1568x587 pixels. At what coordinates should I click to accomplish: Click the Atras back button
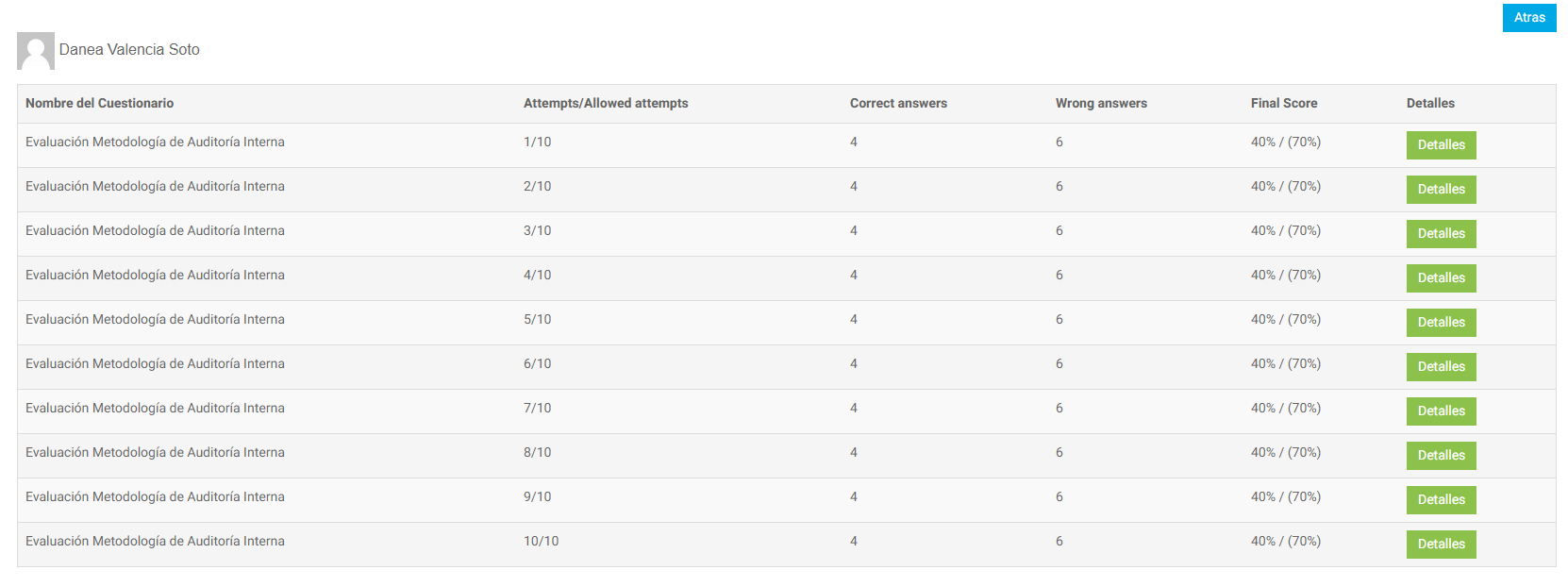point(1528,18)
